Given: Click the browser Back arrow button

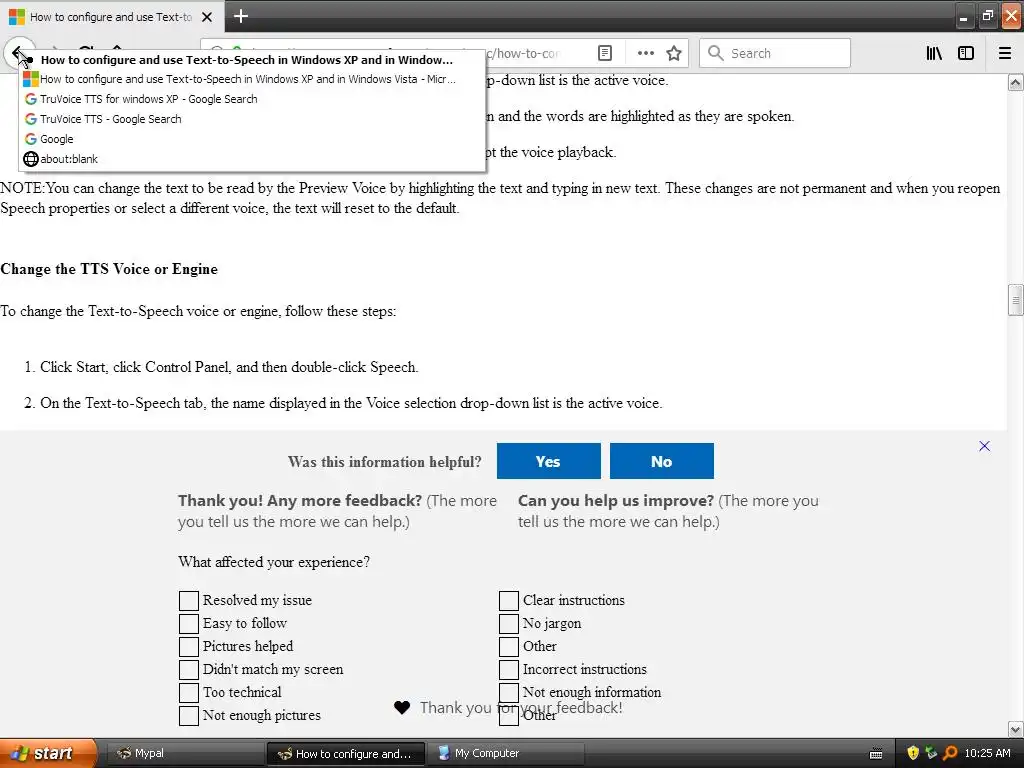Looking at the screenshot, I should click(x=18, y=52).
